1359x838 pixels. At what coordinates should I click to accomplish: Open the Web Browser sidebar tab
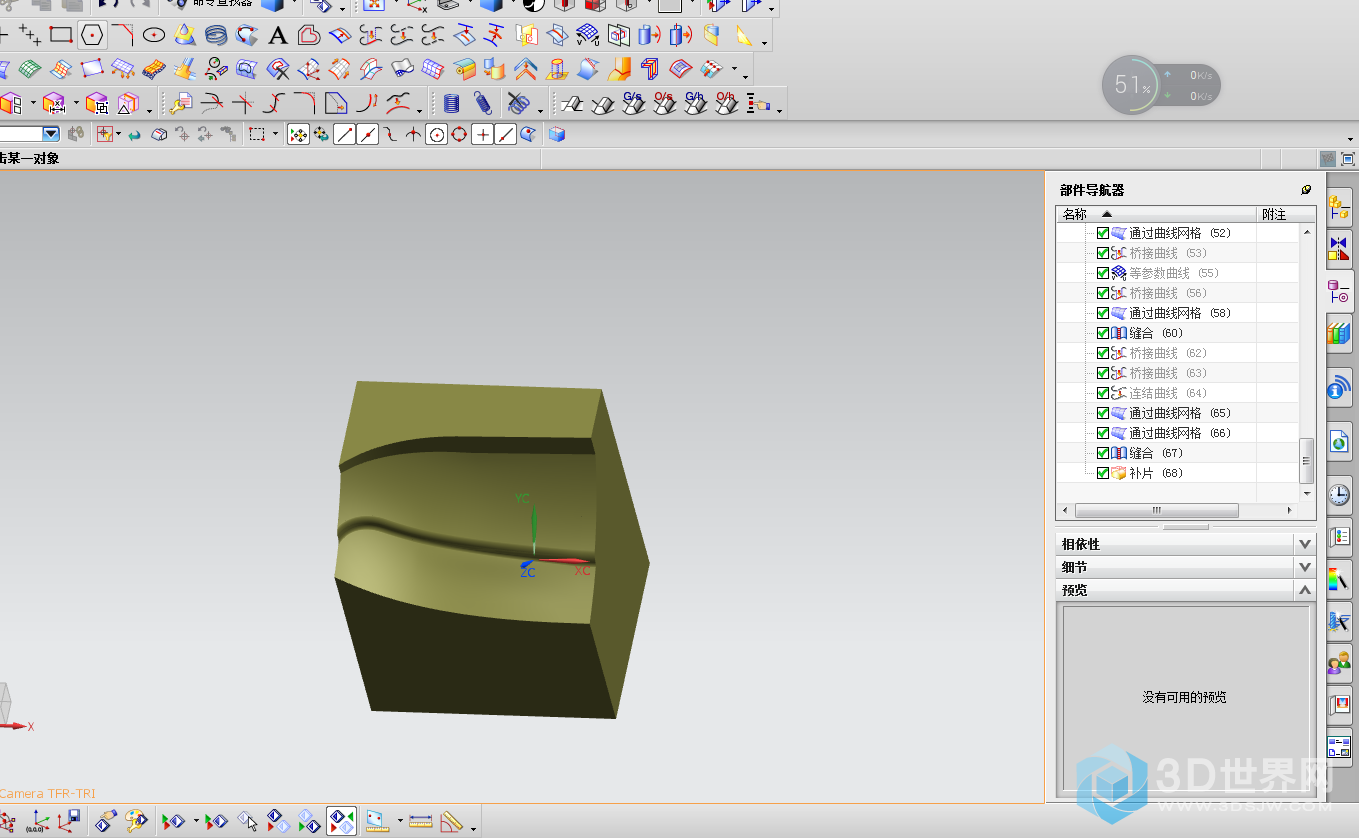(1339, 441)
